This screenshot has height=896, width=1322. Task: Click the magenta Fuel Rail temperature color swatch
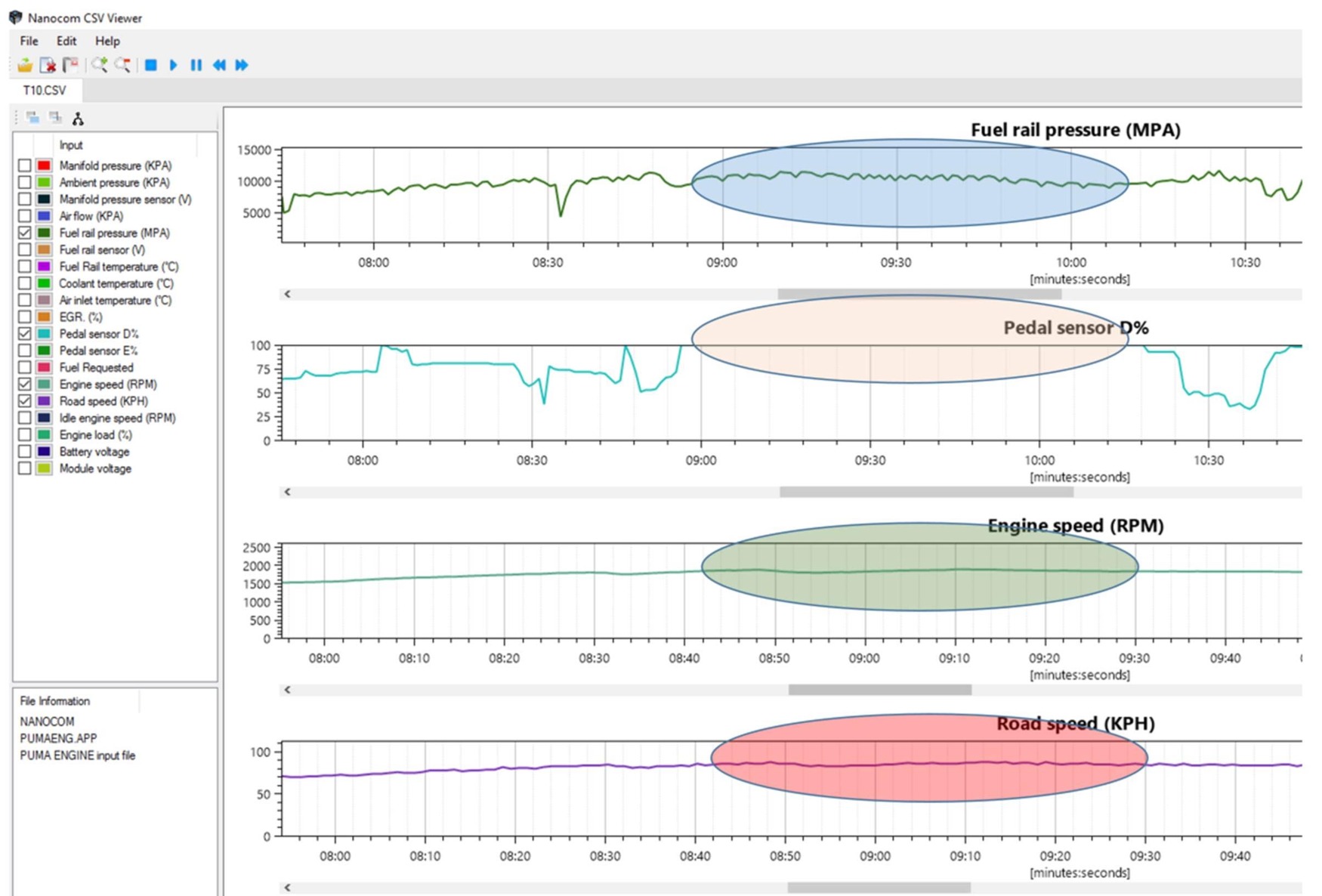[44, 267]
